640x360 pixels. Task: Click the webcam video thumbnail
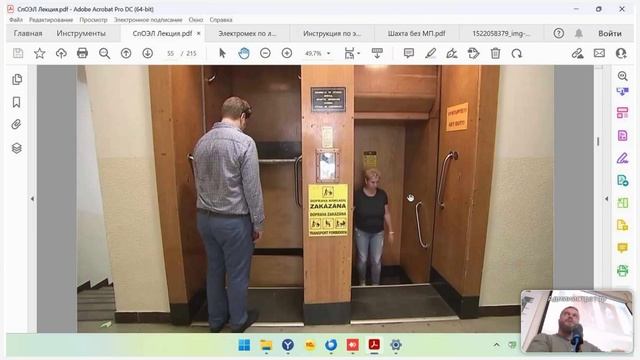tap(576, 321)
